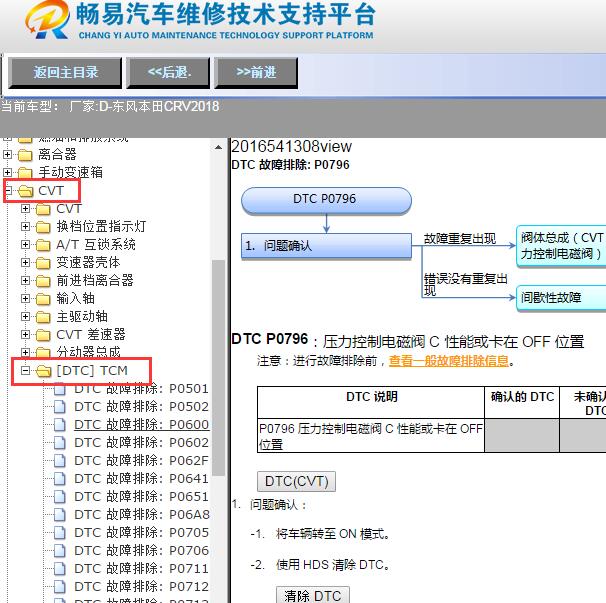Click the open CVT folder icon
This screenshot has width=606, height=603.
[x=26, y=191]
